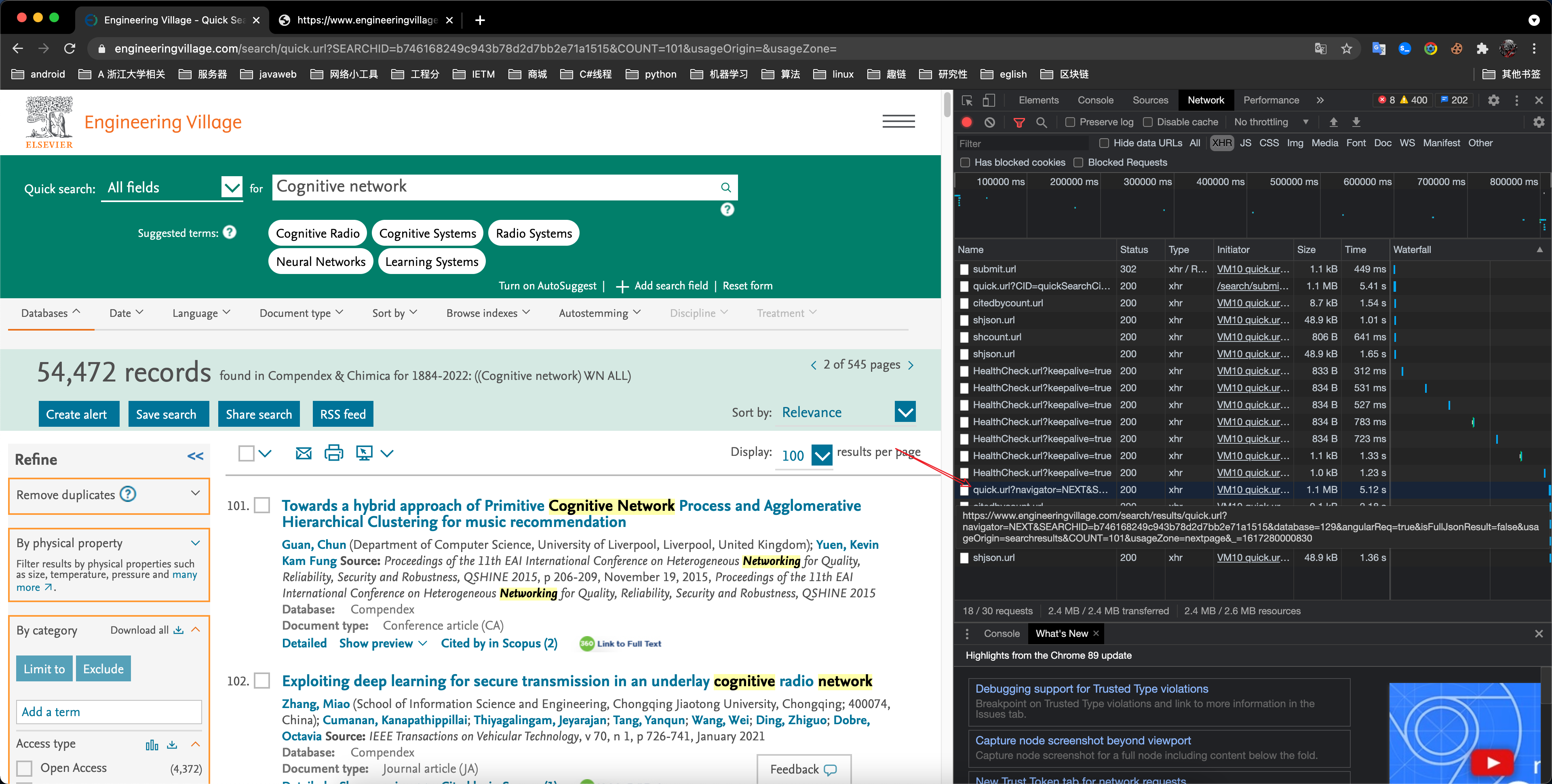Click the search magnifier icon in query box
The height and width of the screenshot is (784, 1552).
(725, 188)
